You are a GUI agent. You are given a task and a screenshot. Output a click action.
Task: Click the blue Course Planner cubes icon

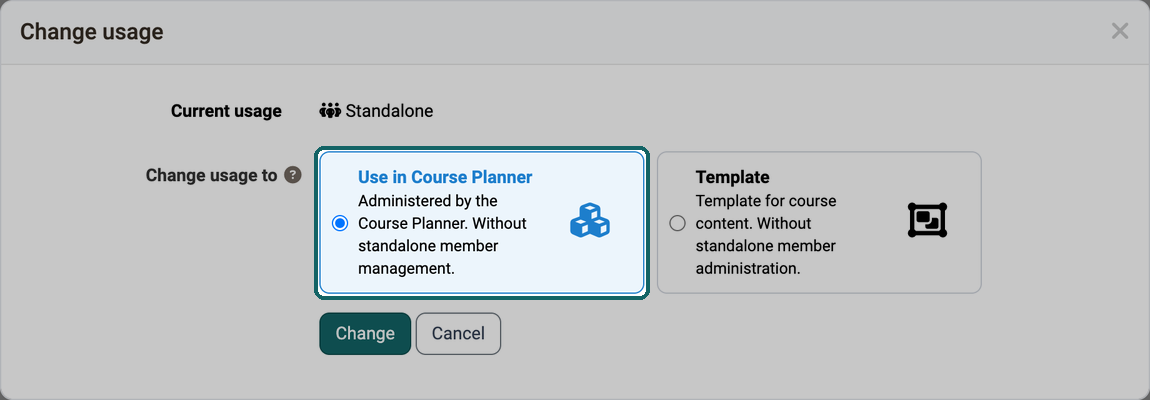pyautogui.click(x=590, y=220)
